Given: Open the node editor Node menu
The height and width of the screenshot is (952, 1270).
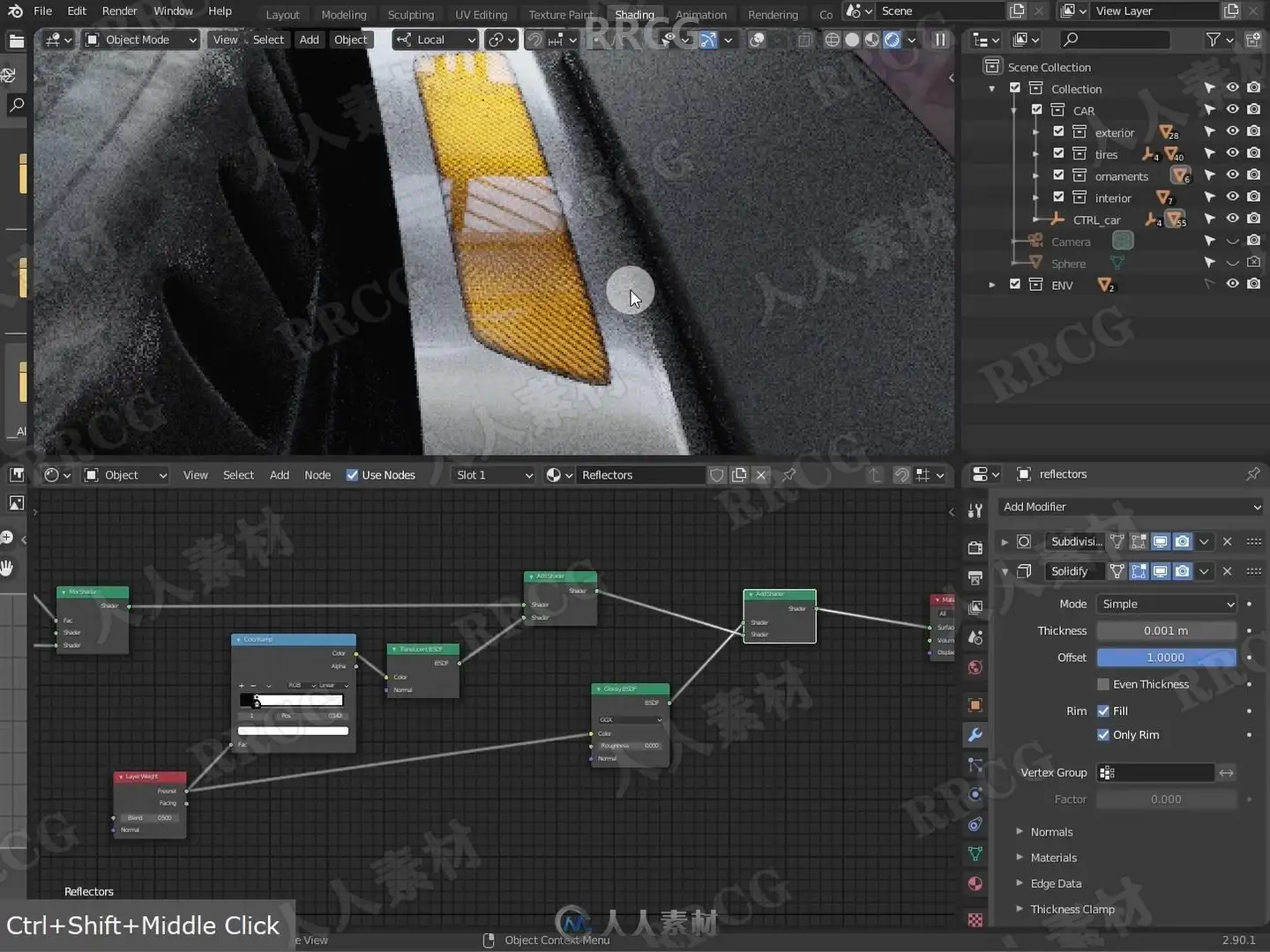Looking at the screenshot, I should pos(317,475).
